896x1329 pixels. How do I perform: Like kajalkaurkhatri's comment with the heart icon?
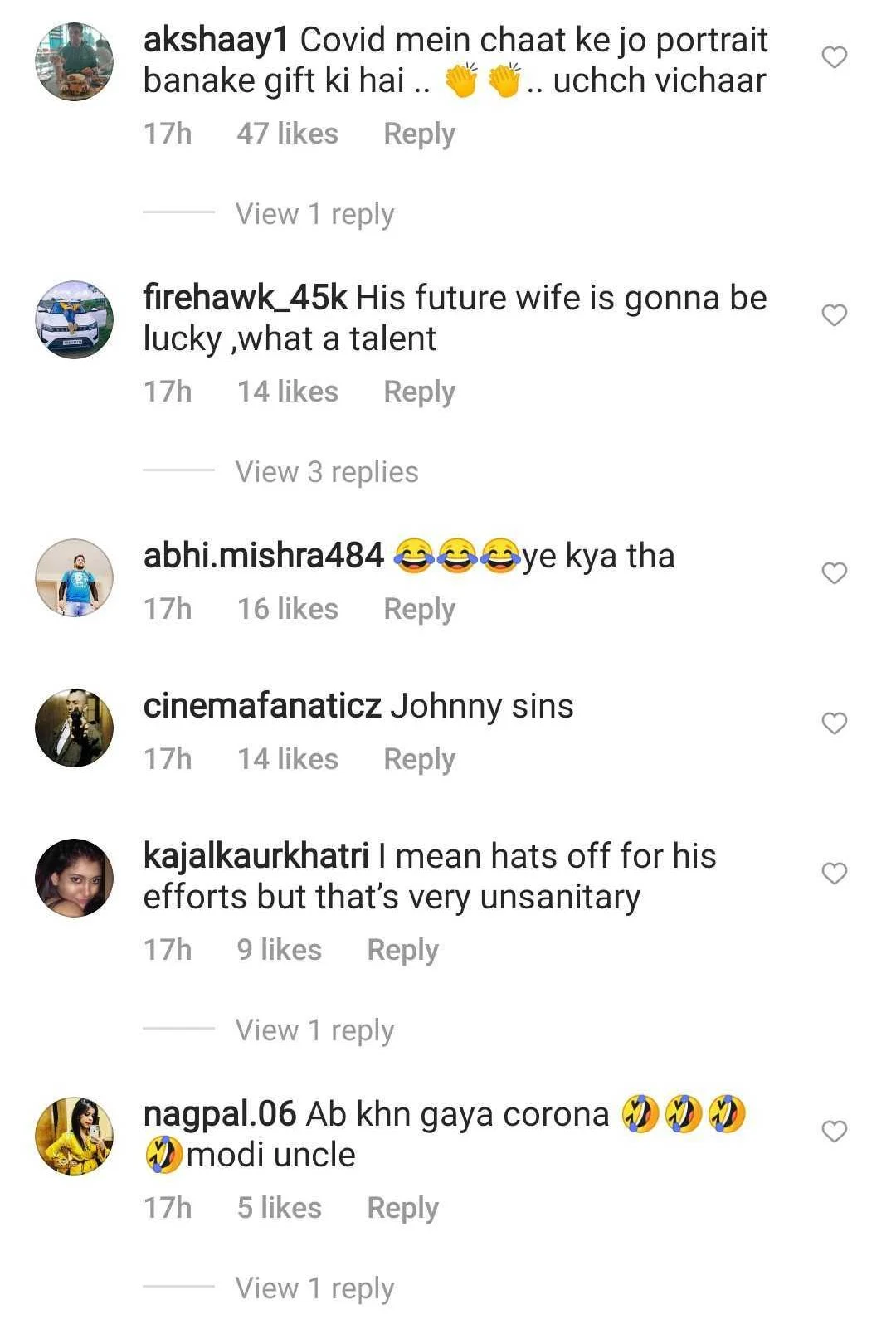pyautogui.click(x=834, y=874)
